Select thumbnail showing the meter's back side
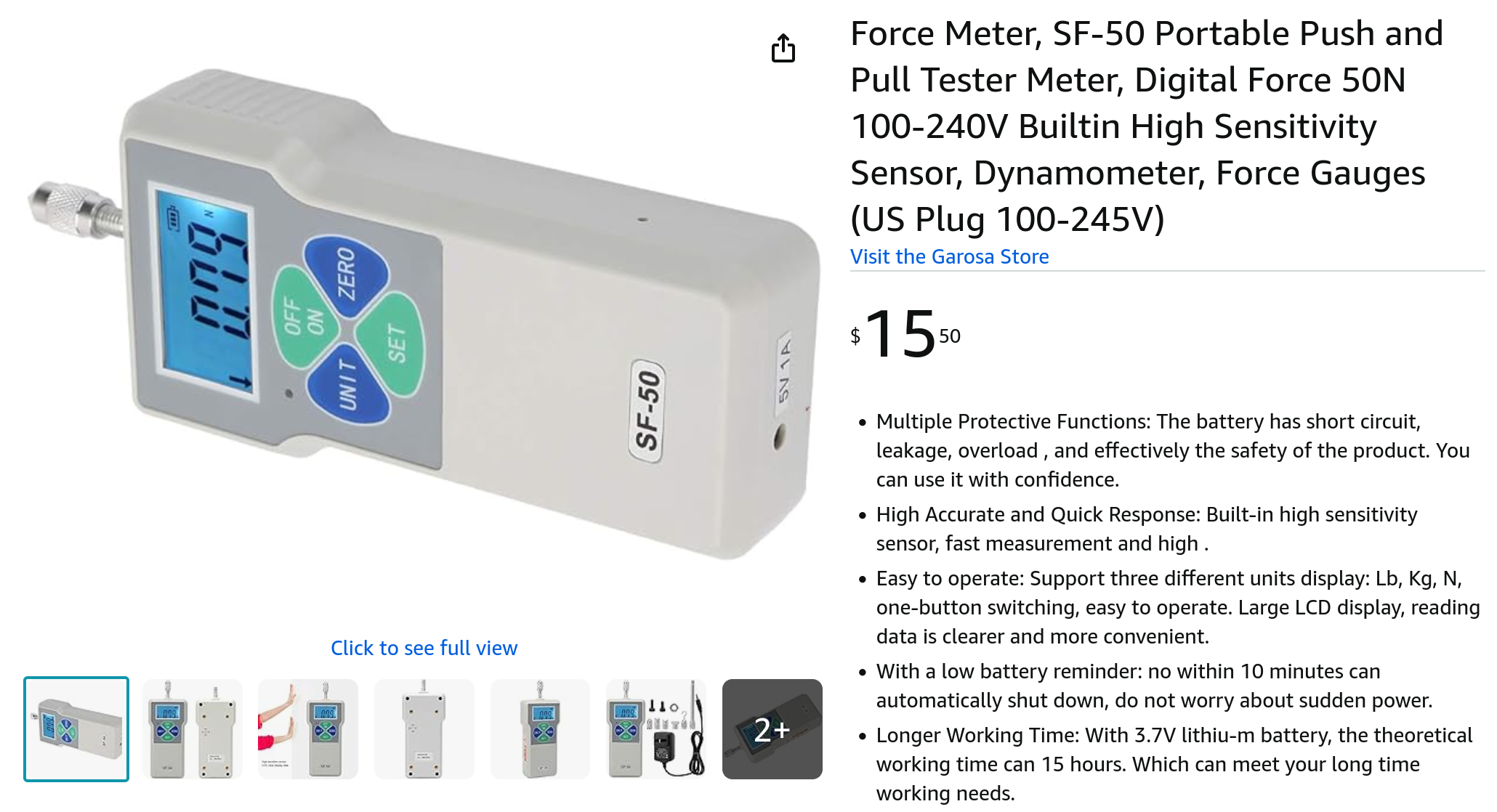 [424, 728]
